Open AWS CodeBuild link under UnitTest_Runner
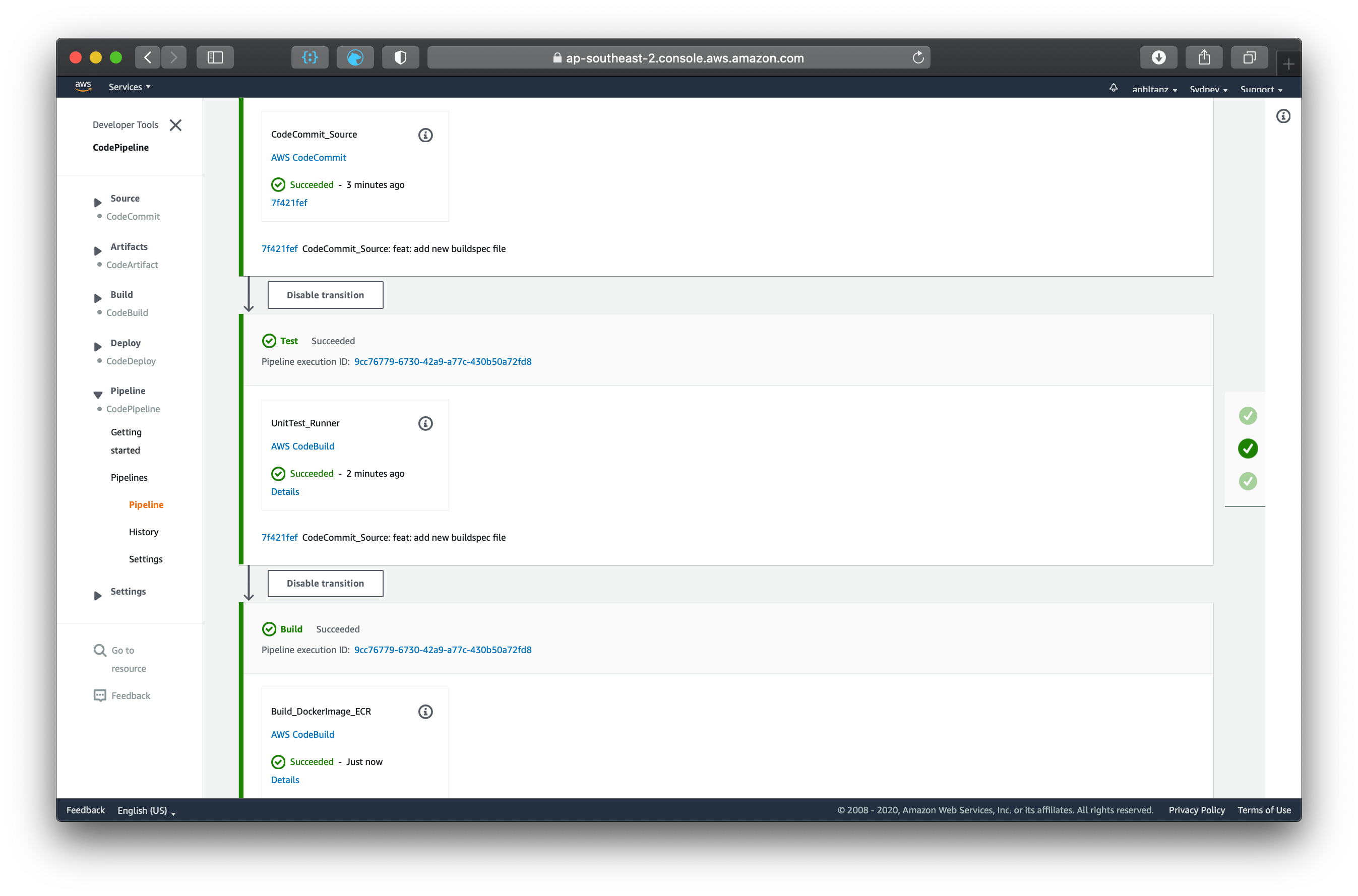1358x896 pixels. pyautogui.click(x=303, y=446)
